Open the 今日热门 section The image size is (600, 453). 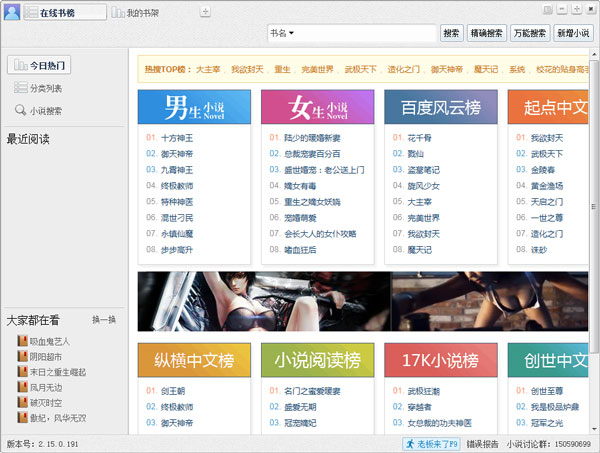[x=38, y=66]
